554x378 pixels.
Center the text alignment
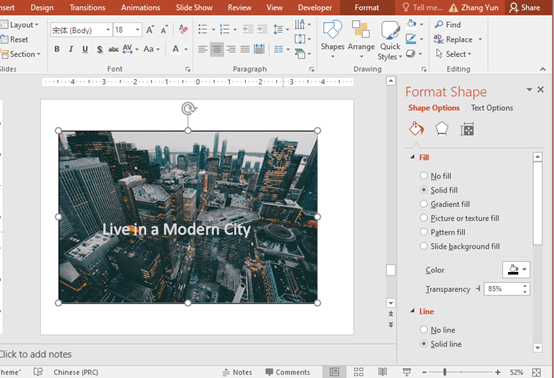click(217, 49)
